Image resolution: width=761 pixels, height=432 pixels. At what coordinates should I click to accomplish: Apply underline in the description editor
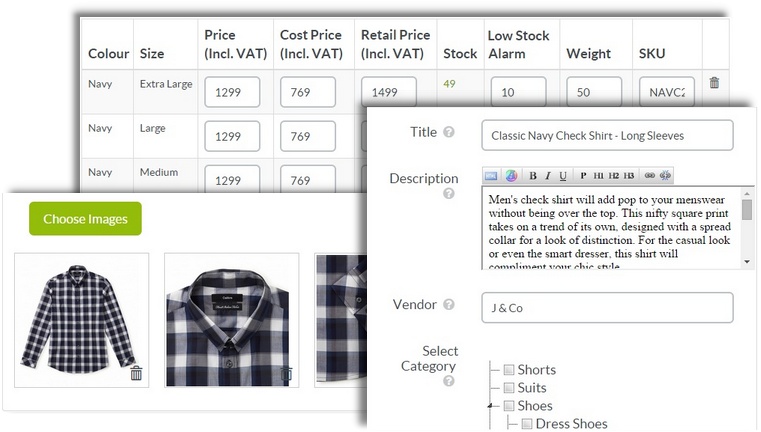(x=563, y=176)
